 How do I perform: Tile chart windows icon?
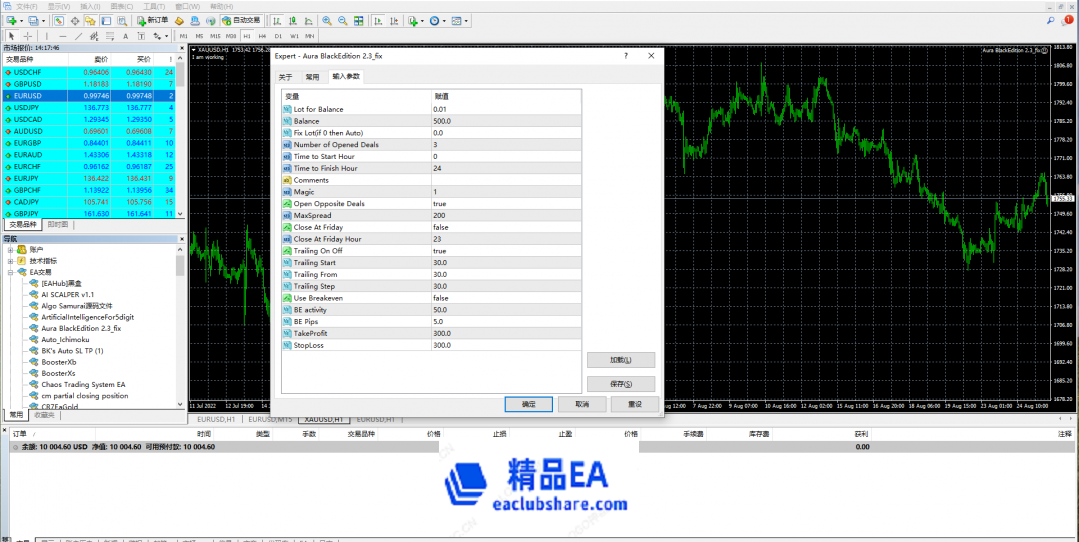coord(359,21)
